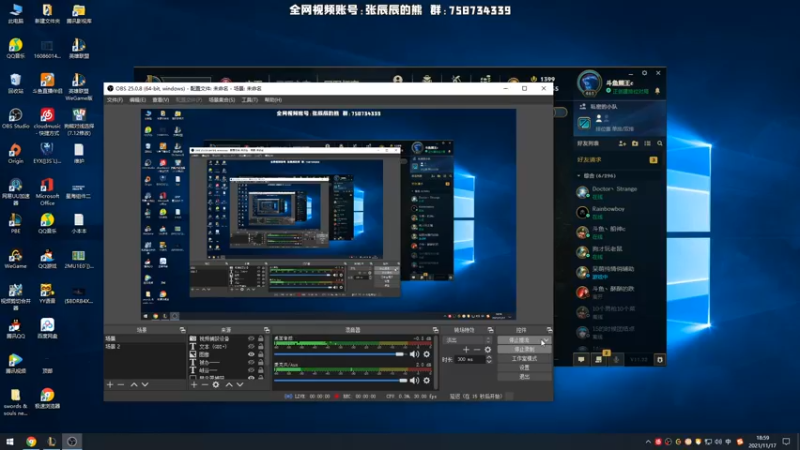Open transition properties gear icon

tap(488, 349)
